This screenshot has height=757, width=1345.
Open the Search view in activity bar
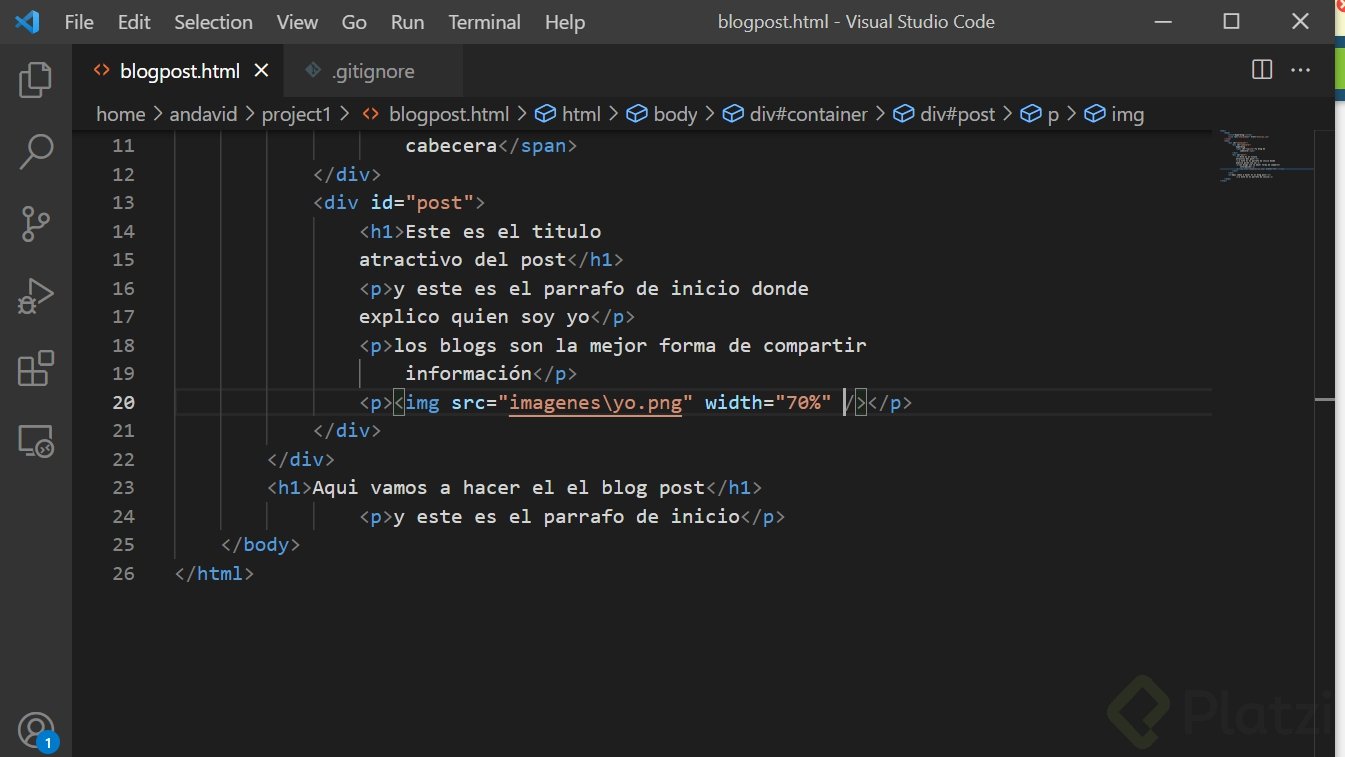tap(36, 152)
